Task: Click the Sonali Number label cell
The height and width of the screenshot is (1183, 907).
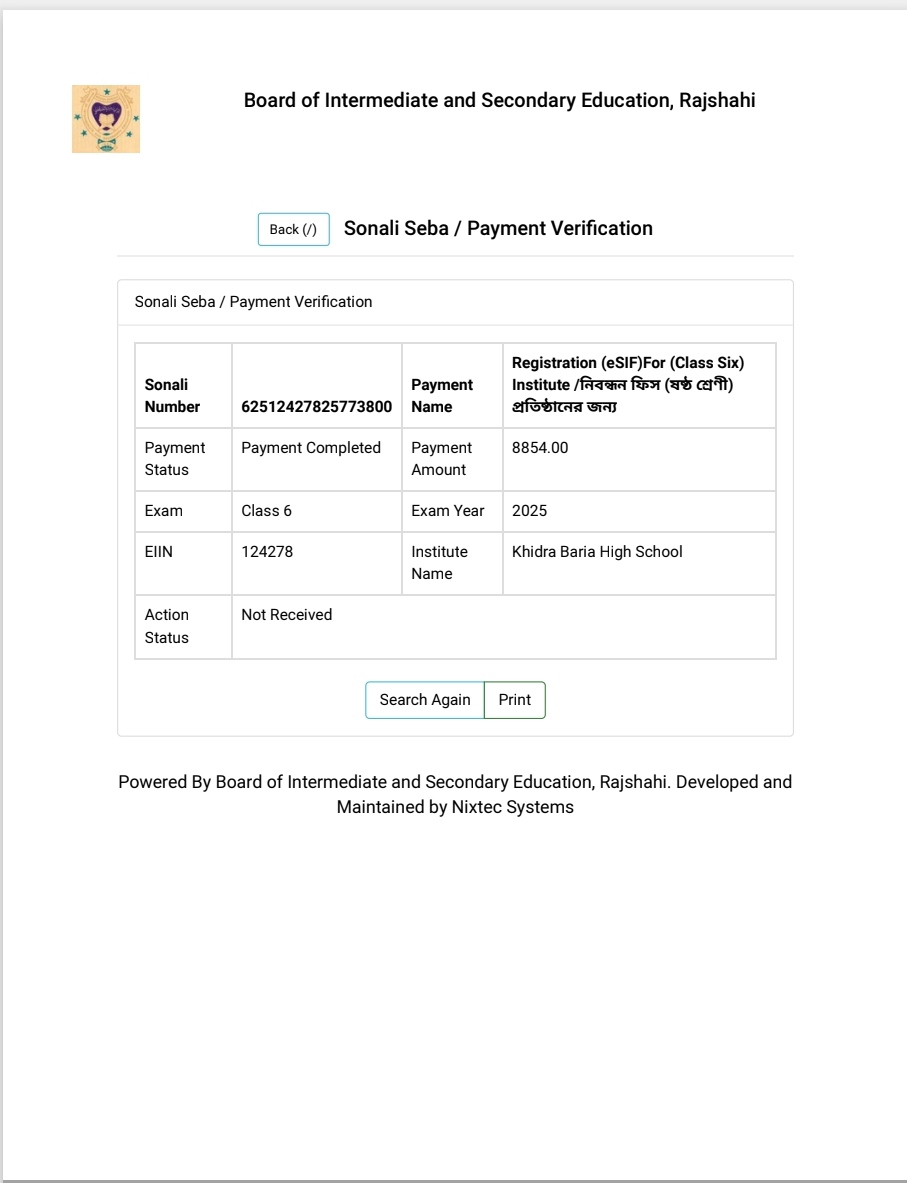Action: click(172, 396)
